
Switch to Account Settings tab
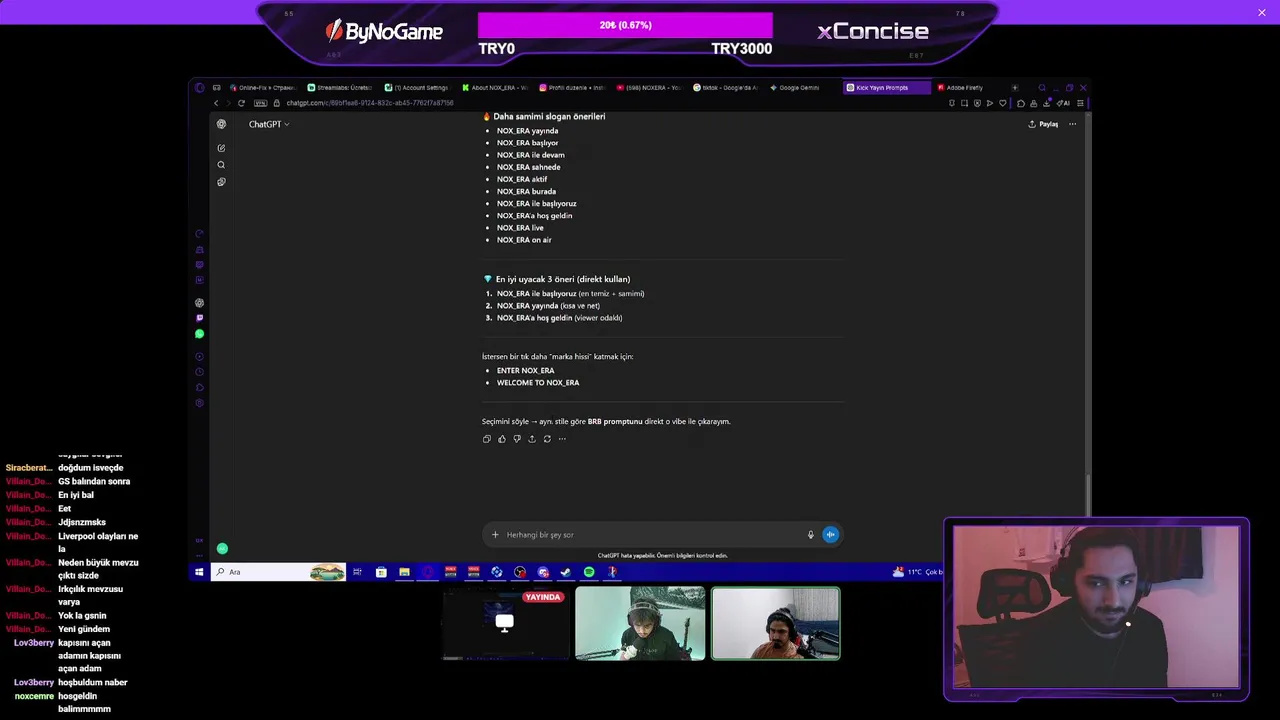click(417, 88)
